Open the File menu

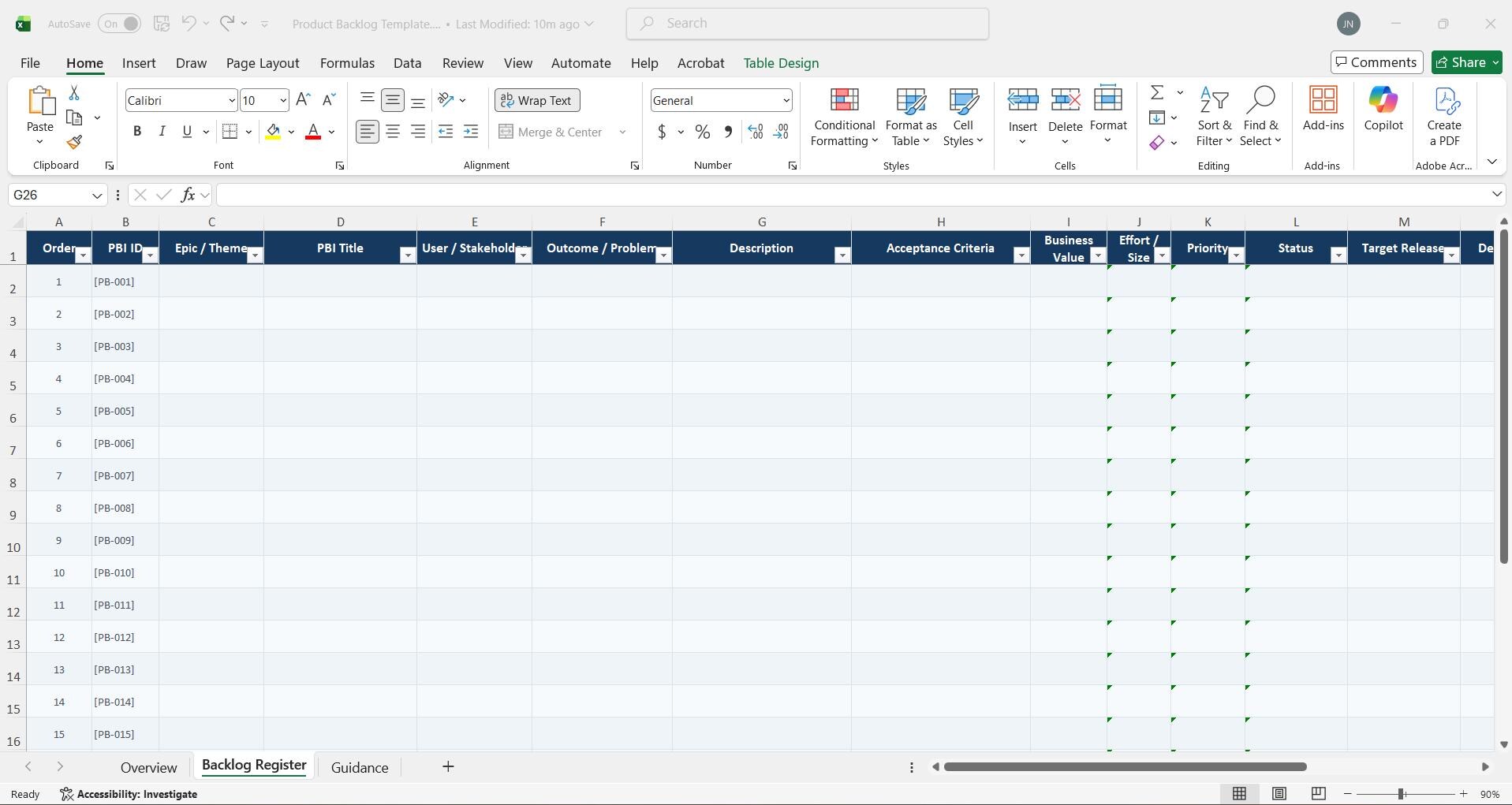pos(30,63)
